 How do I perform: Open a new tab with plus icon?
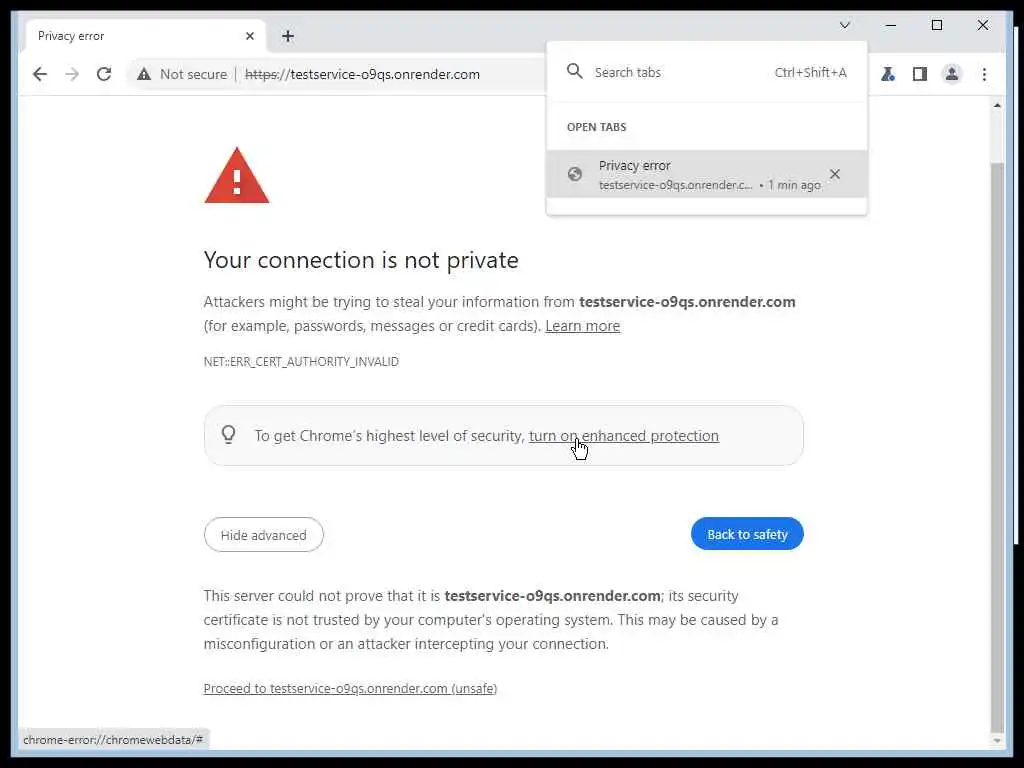[x=288, y=36]
